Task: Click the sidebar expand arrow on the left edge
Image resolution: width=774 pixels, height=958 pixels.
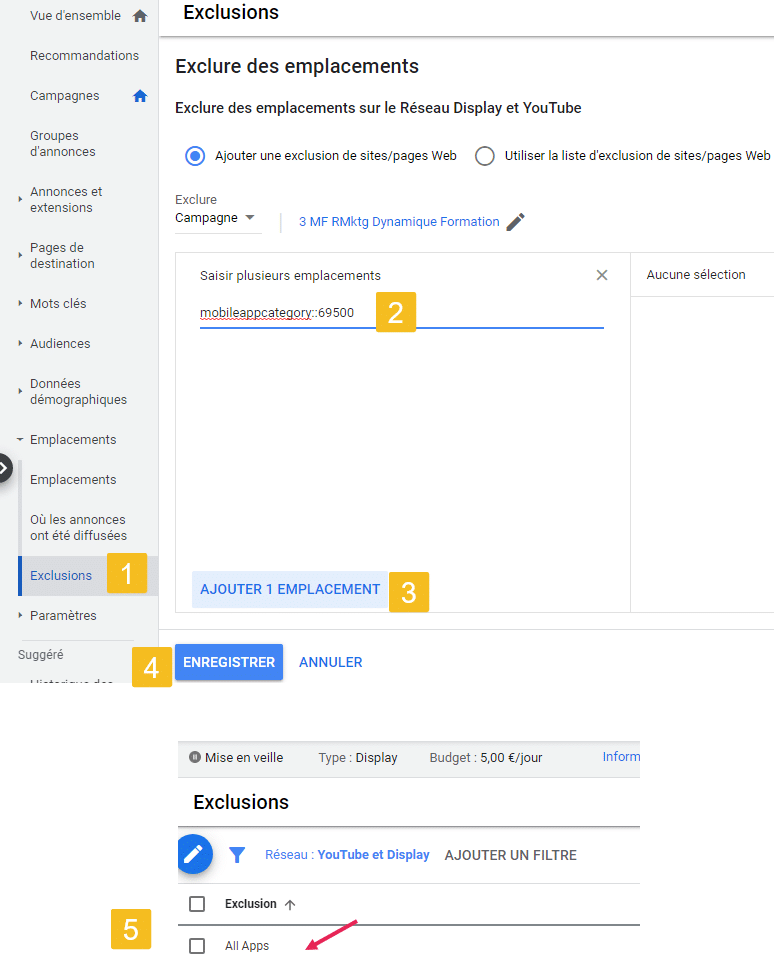Action: tap(5, 468)
